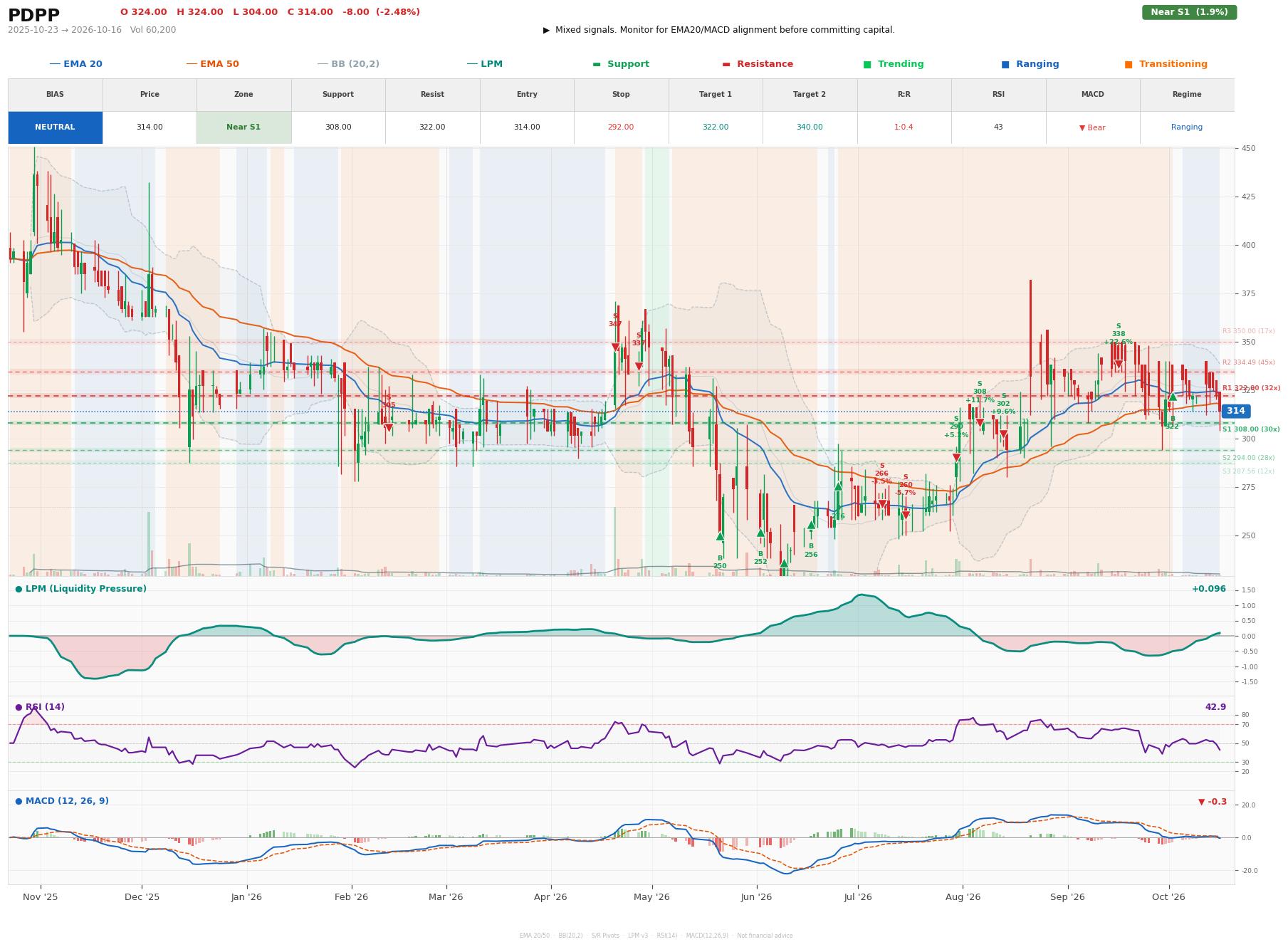
Task: Select the Near S1 zone cell
Action: click(244, 127)
